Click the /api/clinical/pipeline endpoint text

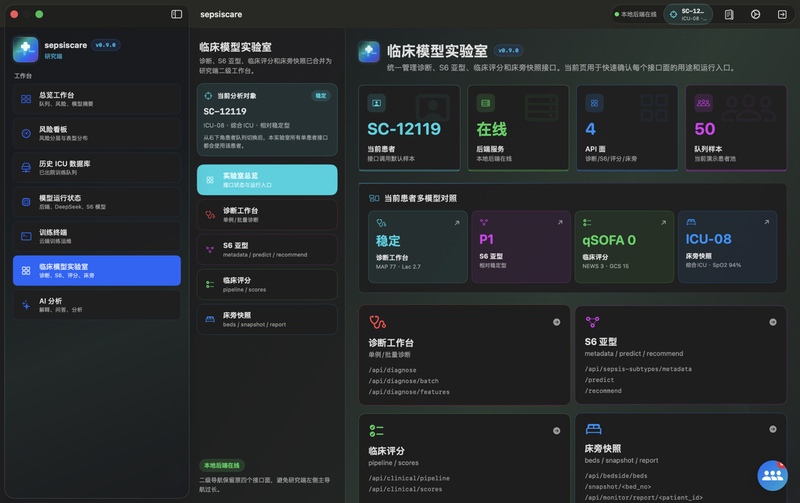[409, 479]
